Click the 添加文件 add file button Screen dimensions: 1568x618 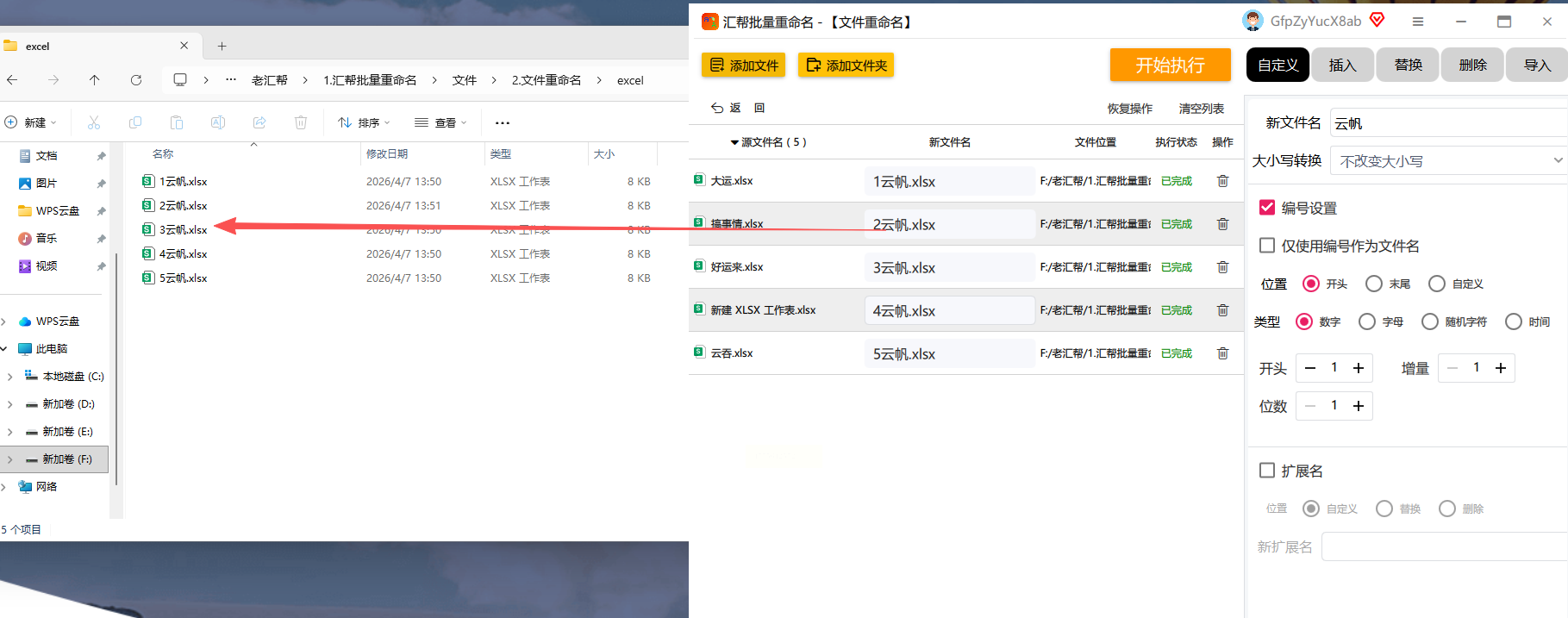point(743,66)
